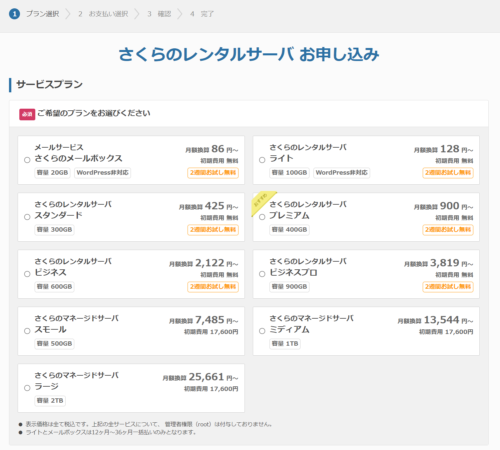
Task: Click the 13,544 円 monthly price
Action: [435, 320]
